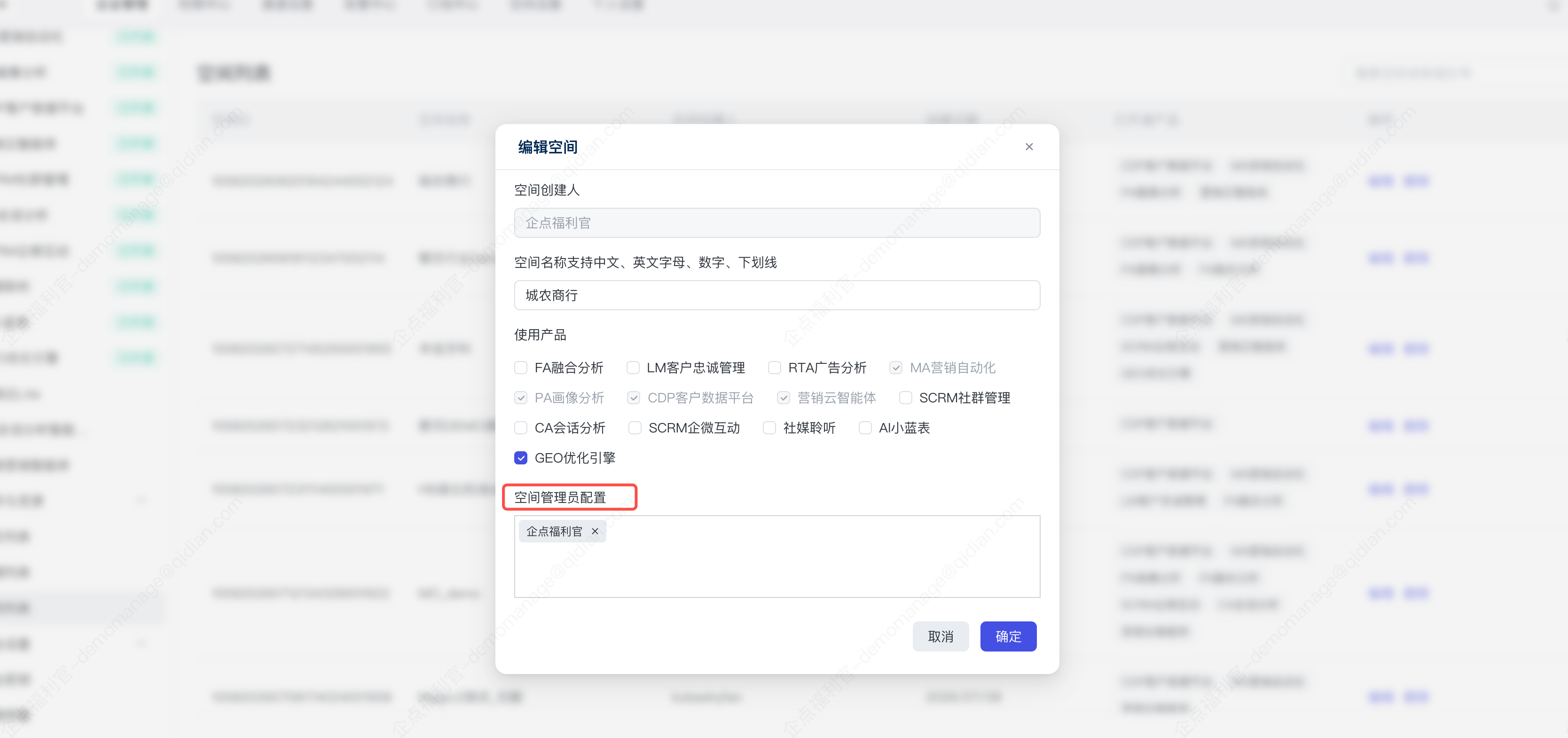Tick the AI小蓝表 checkbox
Viewport: 1568px width, 738px height.
pyautogui.click(x=864, y=427)
